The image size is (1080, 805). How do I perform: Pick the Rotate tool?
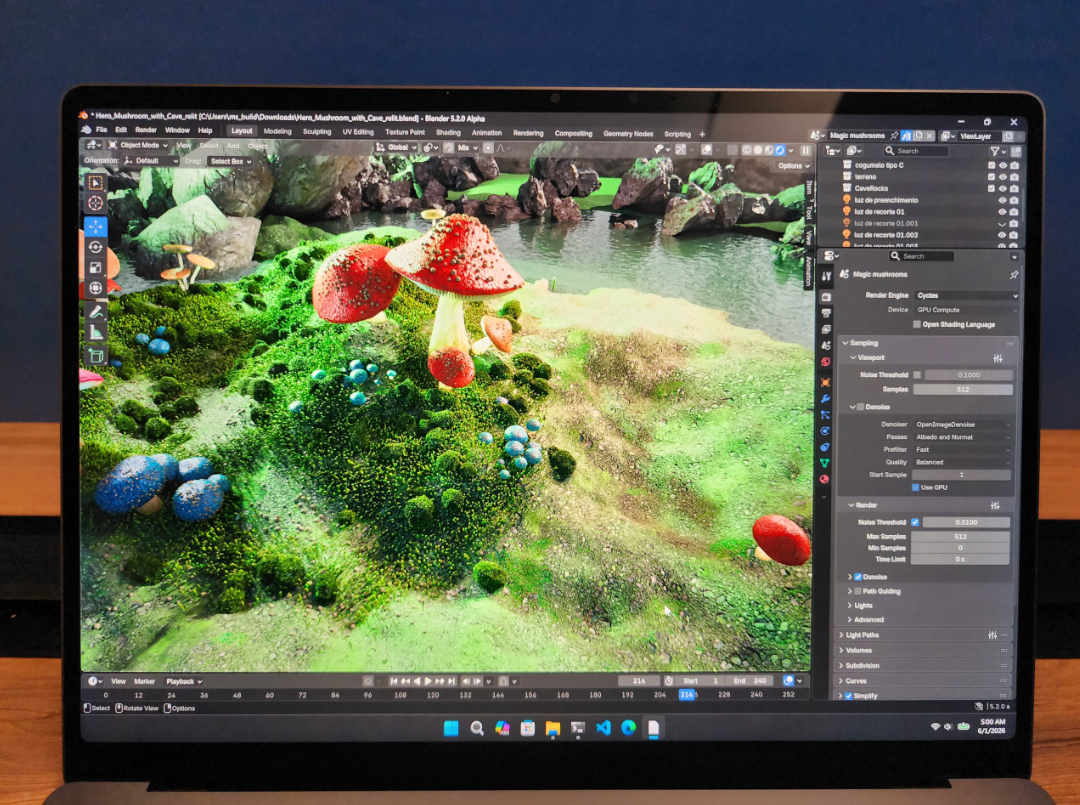tap(96, 247)
